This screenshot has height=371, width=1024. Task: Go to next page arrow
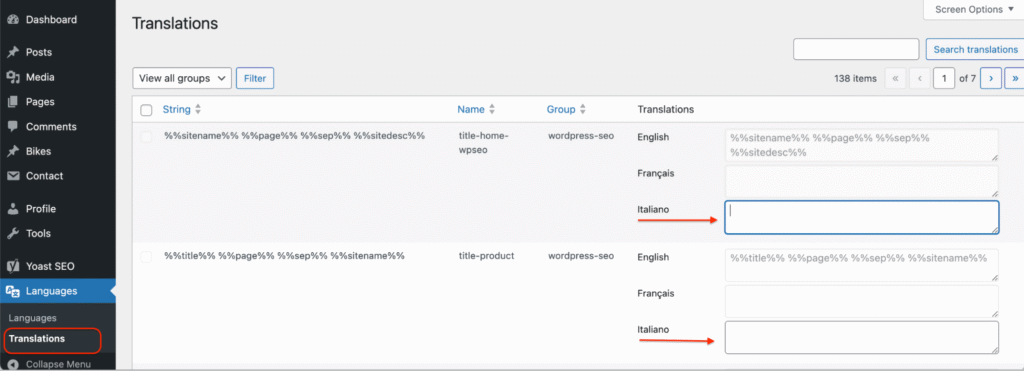point(991,78)
